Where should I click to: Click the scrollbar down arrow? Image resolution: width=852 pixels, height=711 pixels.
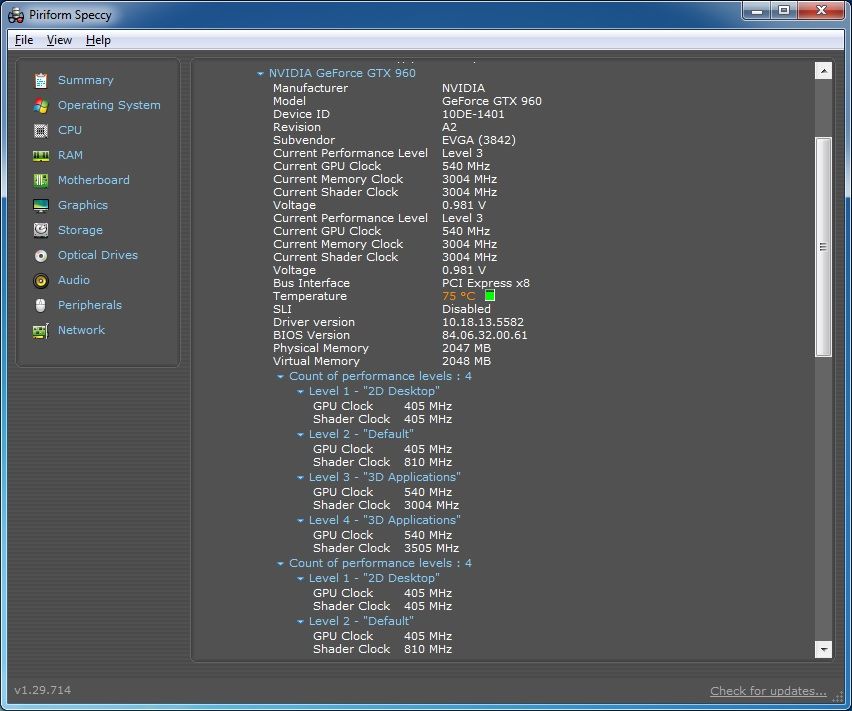pyautogui.click(x=824, y=649)
